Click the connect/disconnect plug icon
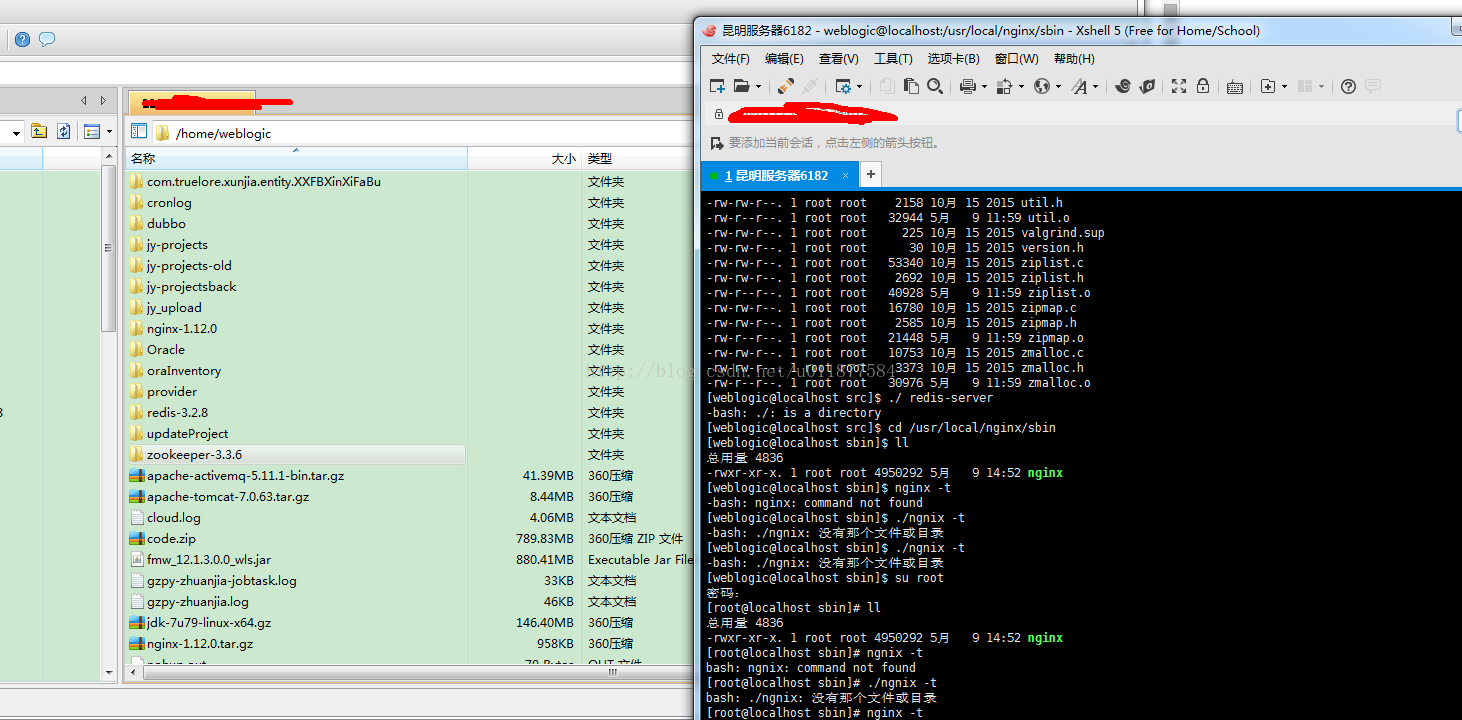The height and width of the screenshot is (720, 1462). coord(786,87)
